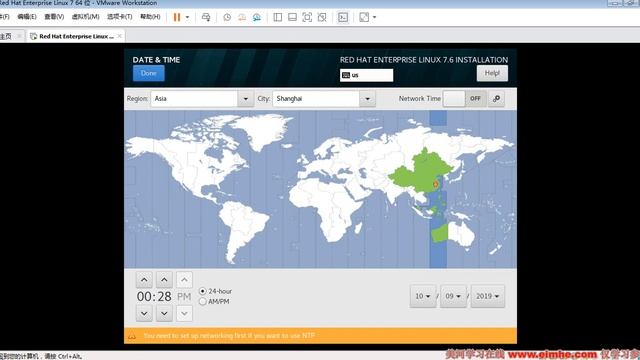The height and width of the screenshot is (360, 640).
Task: Increase minutes with the up arrow
Action: [164, 280]
